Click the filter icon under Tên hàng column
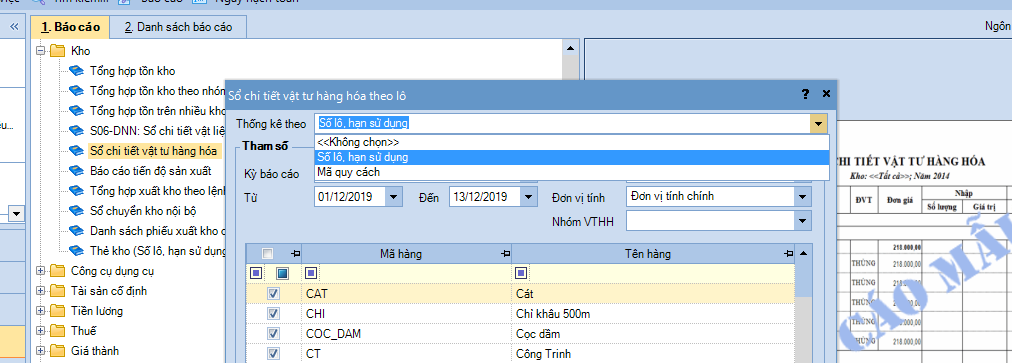Image resolution: width=1012 pixels, height=363 pixels. (521, 273)
